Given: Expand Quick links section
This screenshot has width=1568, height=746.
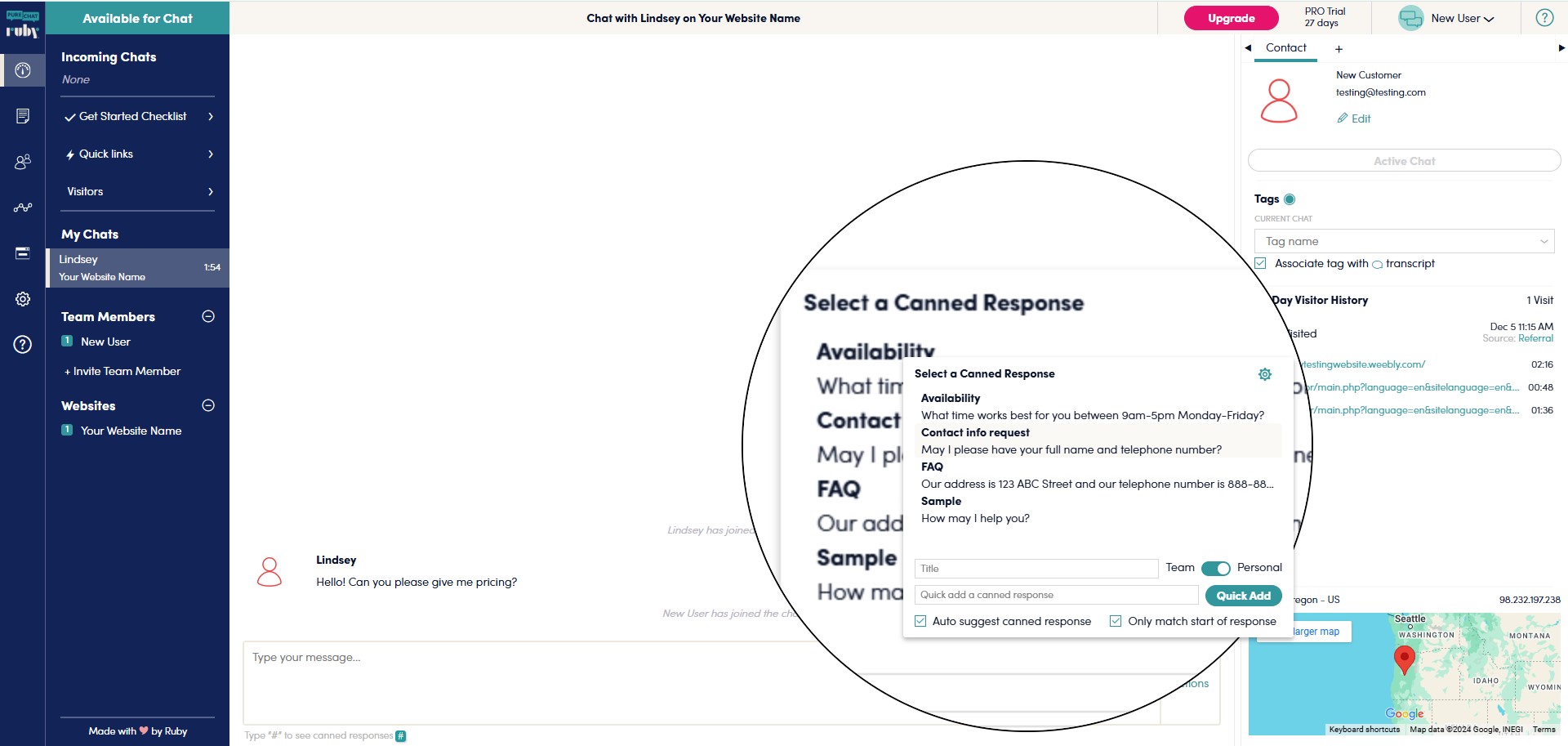Looking at the screenshot, I should (x=138, y=154).
